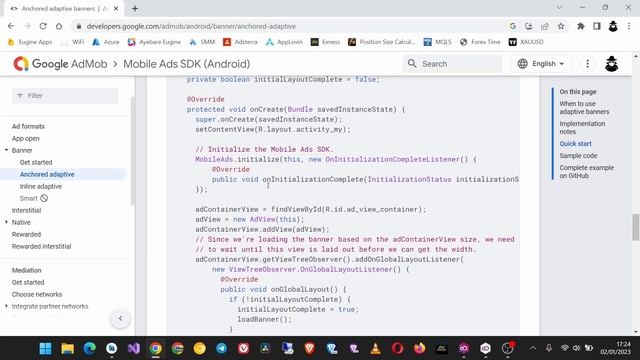Open Position Size Calculator bookmark
Image resolution: width=640 pixels, height=360 pixels.
click(381, 42)
